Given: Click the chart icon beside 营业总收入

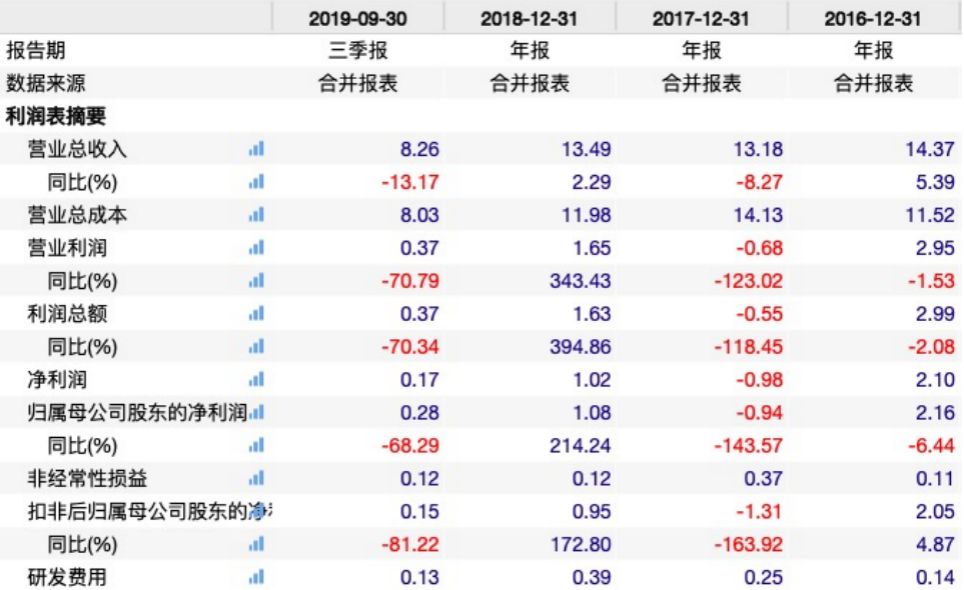Looking at the screenshot, I should (x=256, y=150).
